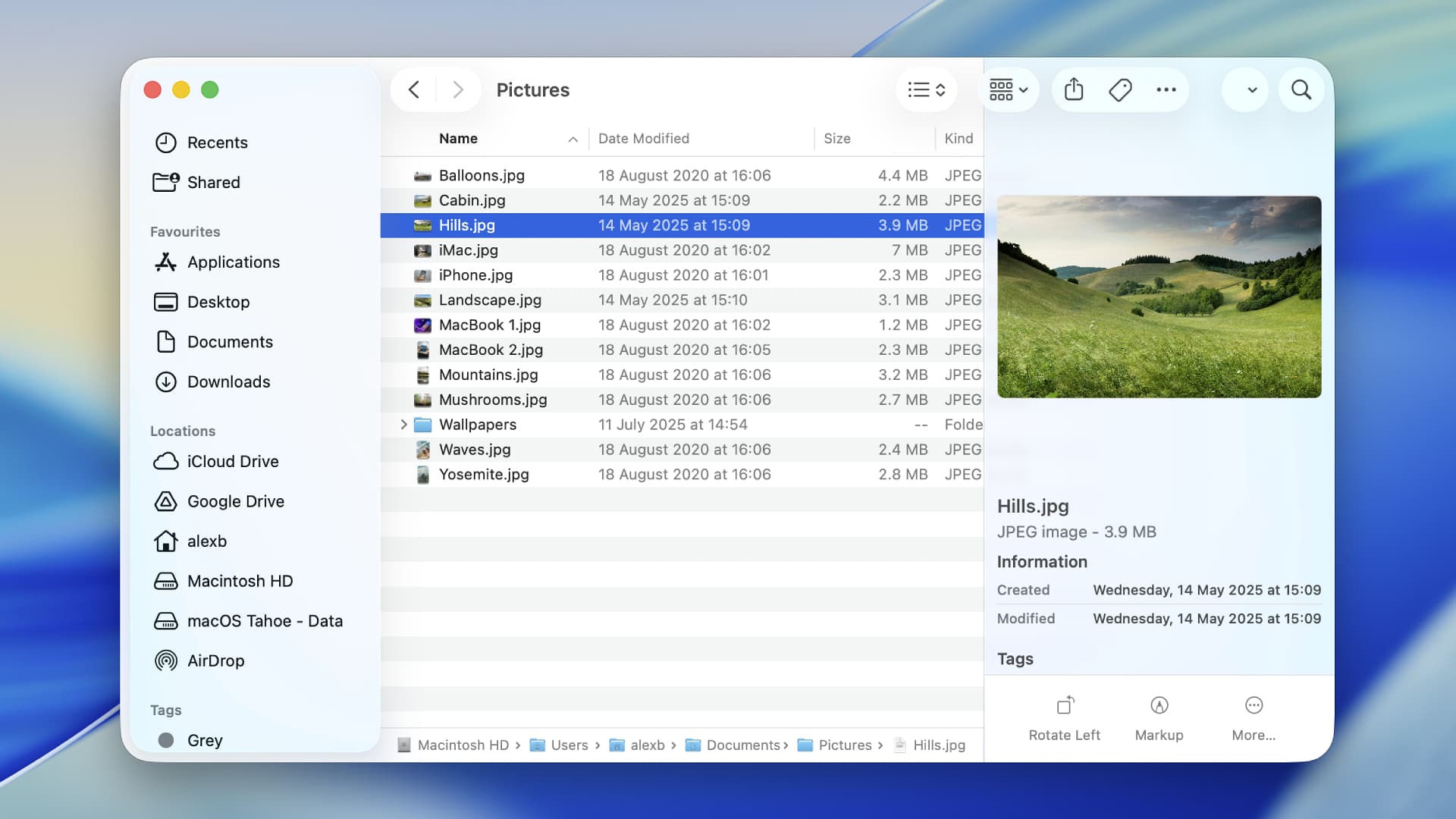Screen dimensions: 1456x819
Task: Start a search using the magnifier icon
Action: tap(1301, 89)
